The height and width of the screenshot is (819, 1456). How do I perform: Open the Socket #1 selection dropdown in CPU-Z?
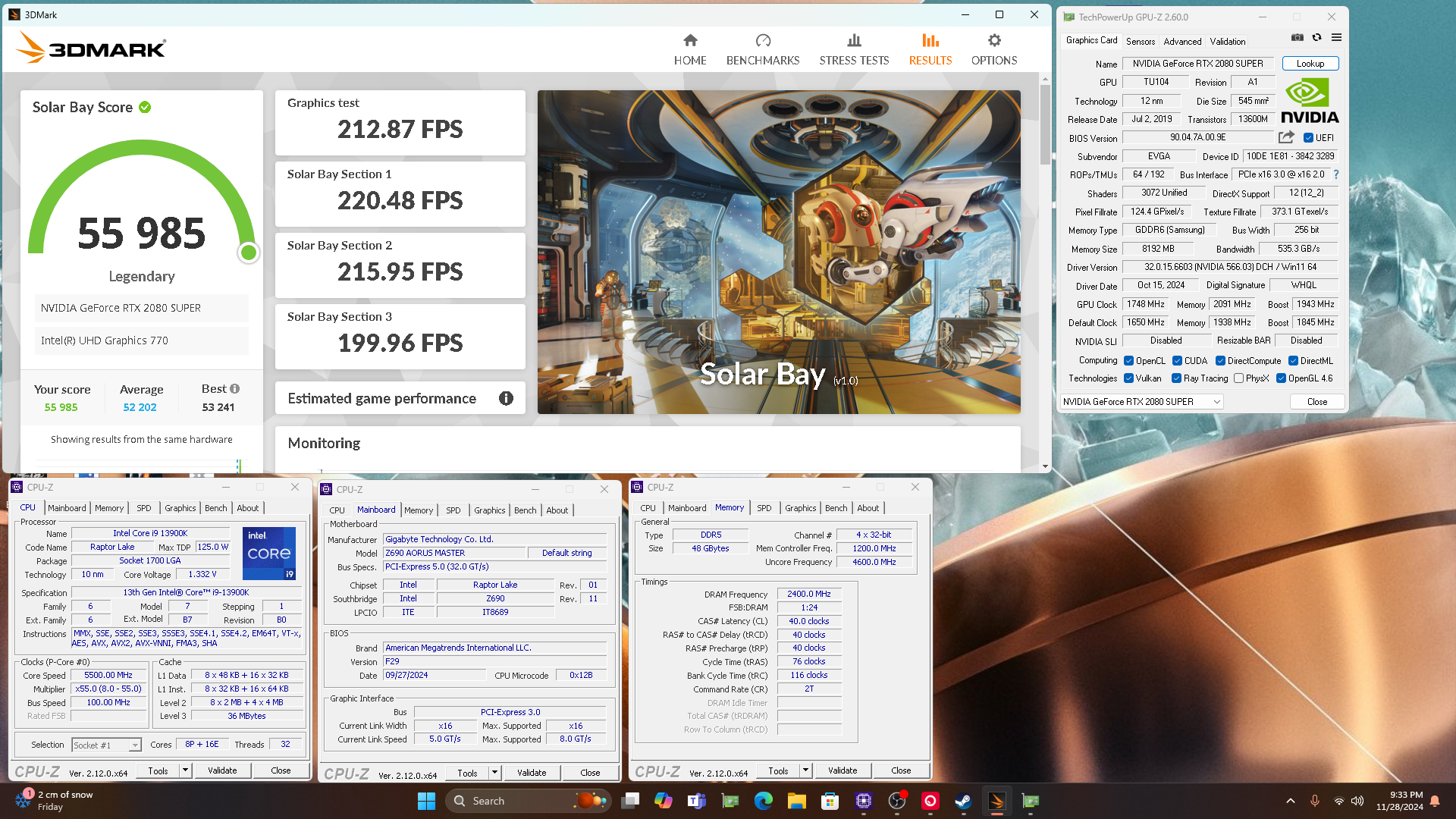coord(107,745)
